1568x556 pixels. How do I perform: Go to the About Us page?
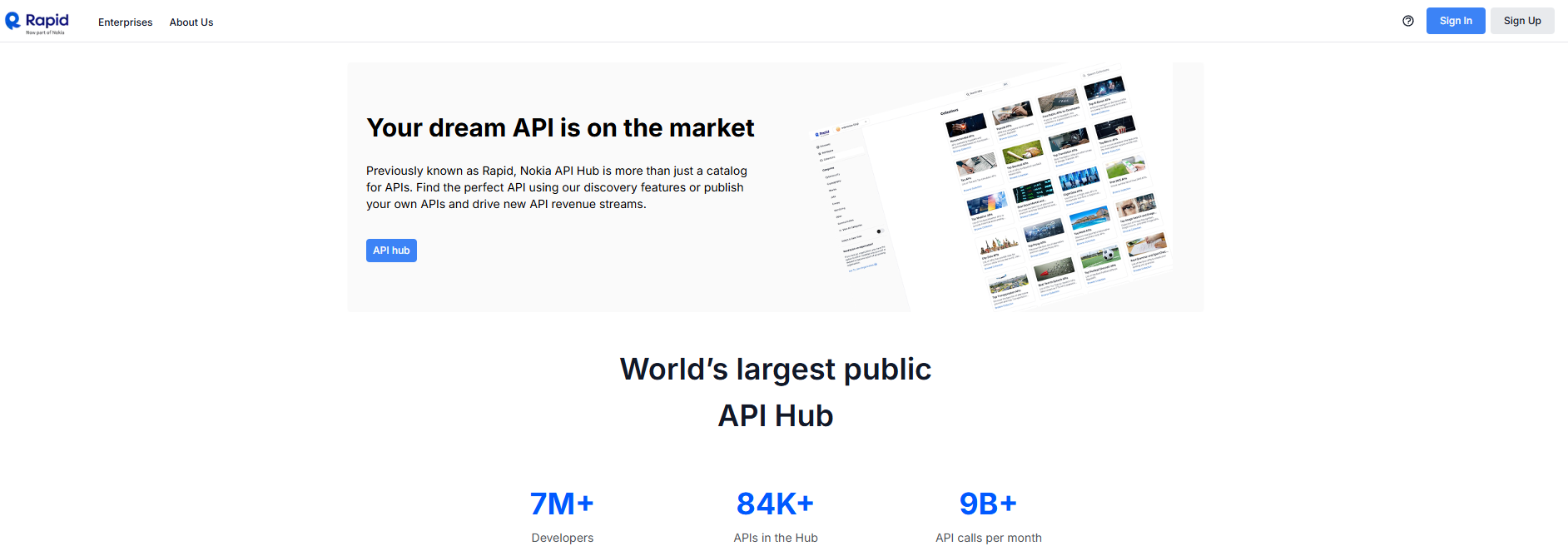191,22
